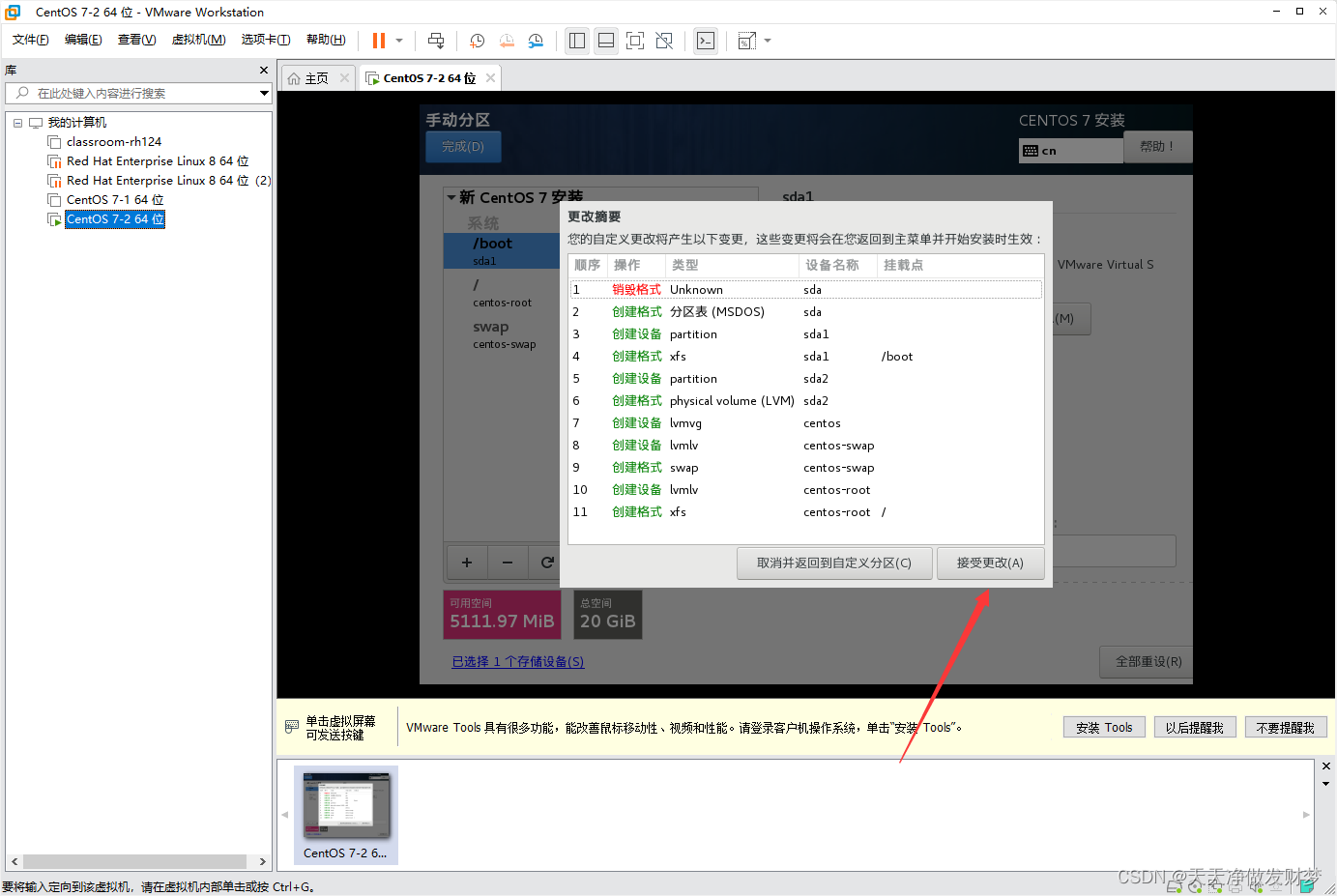1337x896 pixels.
Task: Collapse the 我的计算机 tree node
Action: click(x=17, y=123)
